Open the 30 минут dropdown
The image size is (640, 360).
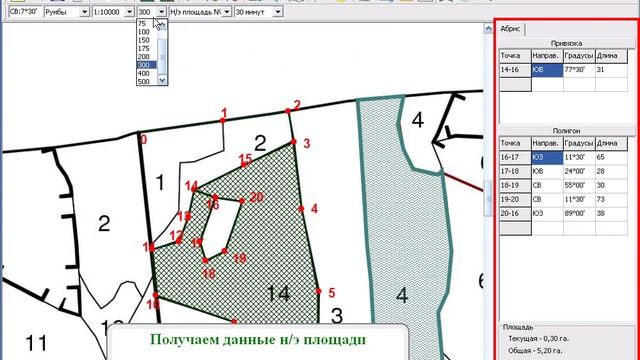[278, 12]
